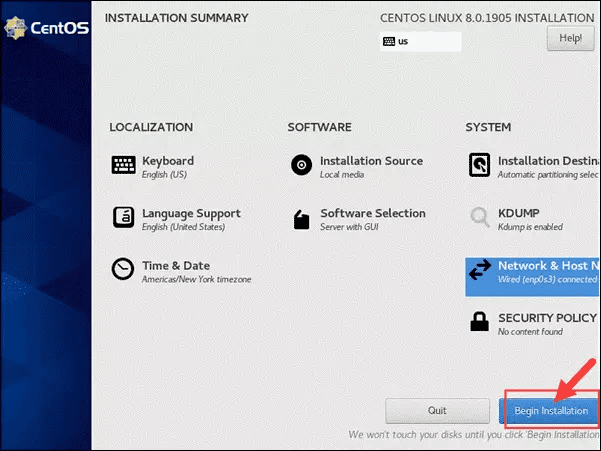Click the 'We won't touch your disks' notice

tap(474, 435)
